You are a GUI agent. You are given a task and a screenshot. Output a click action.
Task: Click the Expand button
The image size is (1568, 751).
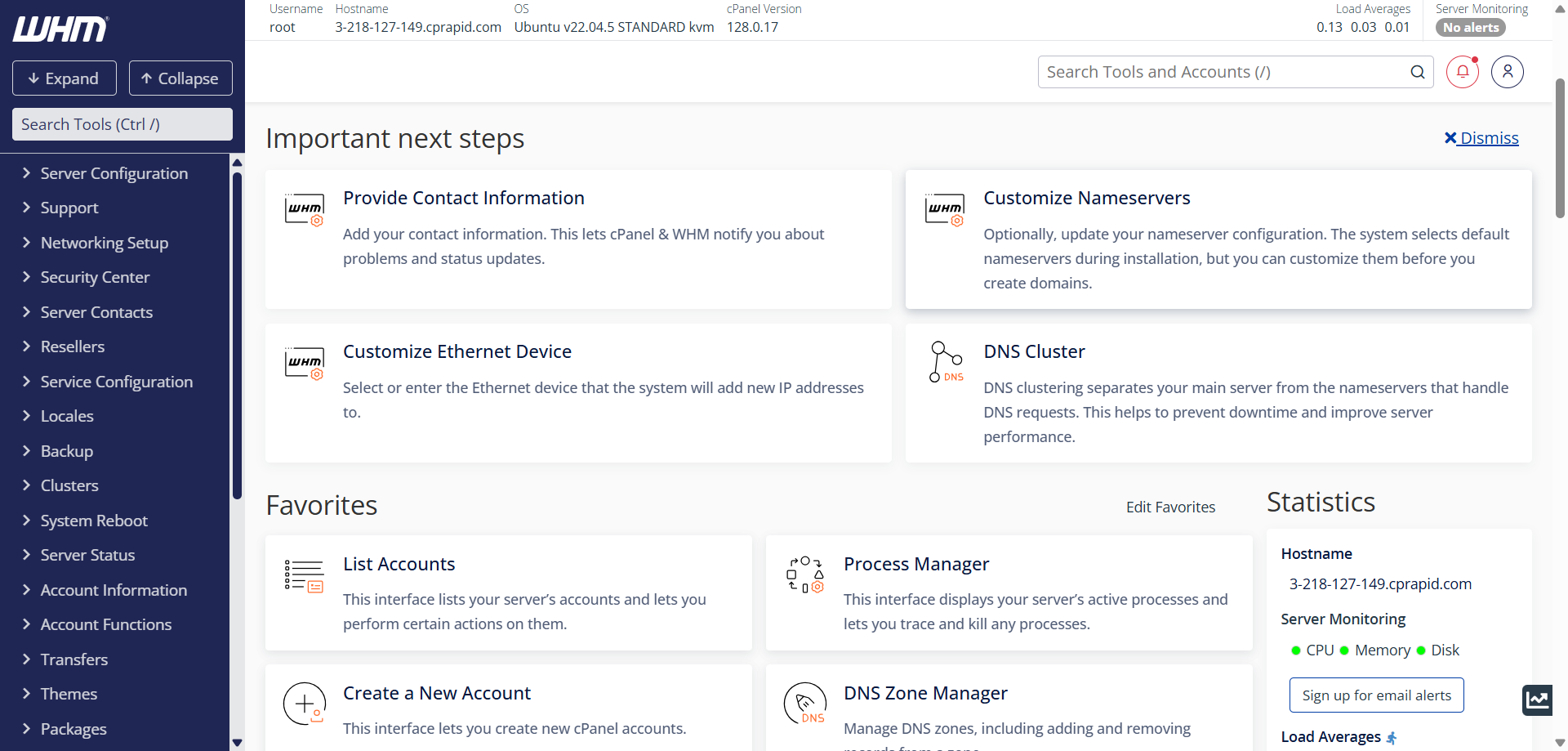click(x=65, y=78)
